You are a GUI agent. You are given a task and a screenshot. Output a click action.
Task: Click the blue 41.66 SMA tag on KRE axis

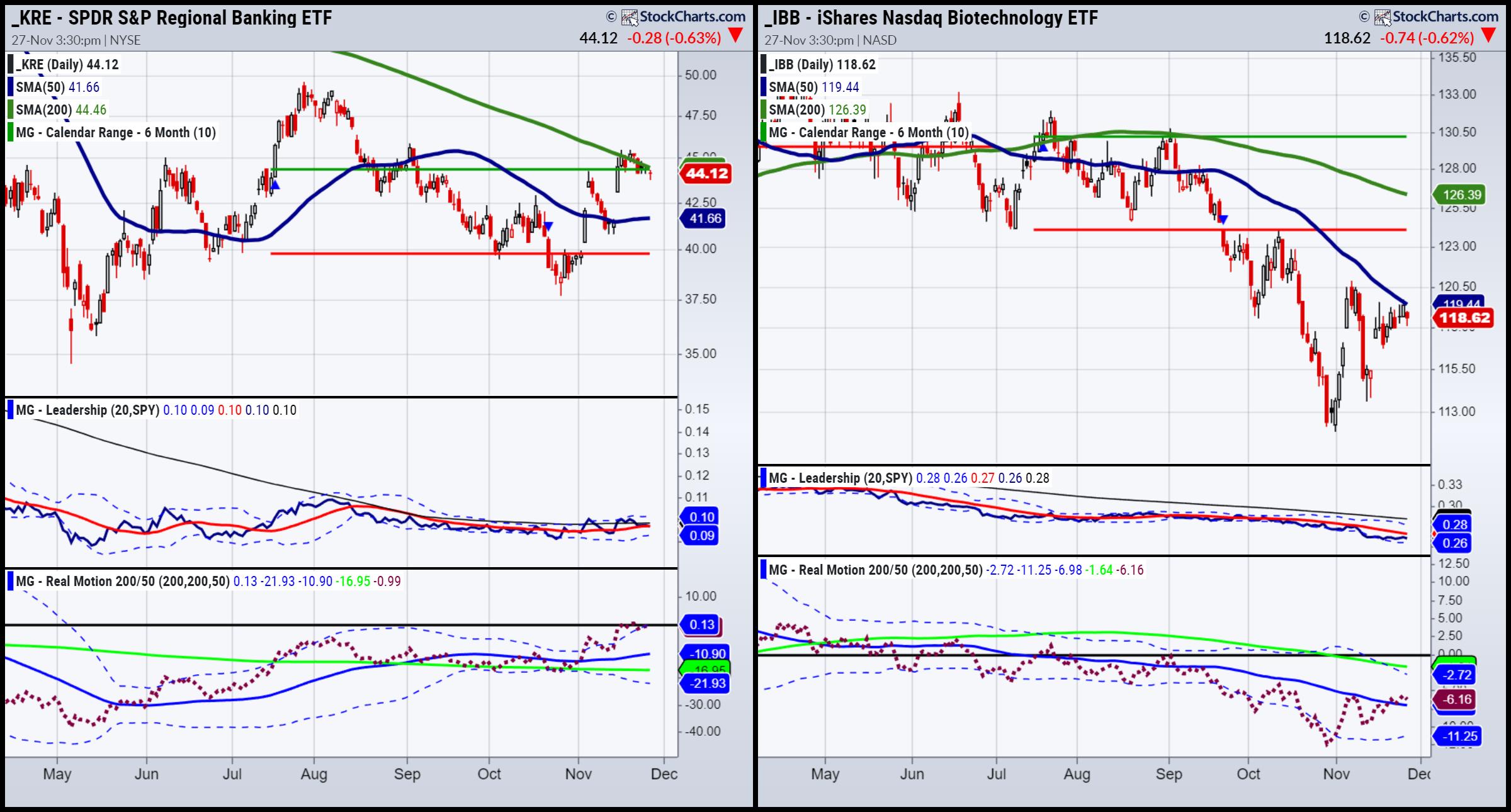tap(705, 218)
